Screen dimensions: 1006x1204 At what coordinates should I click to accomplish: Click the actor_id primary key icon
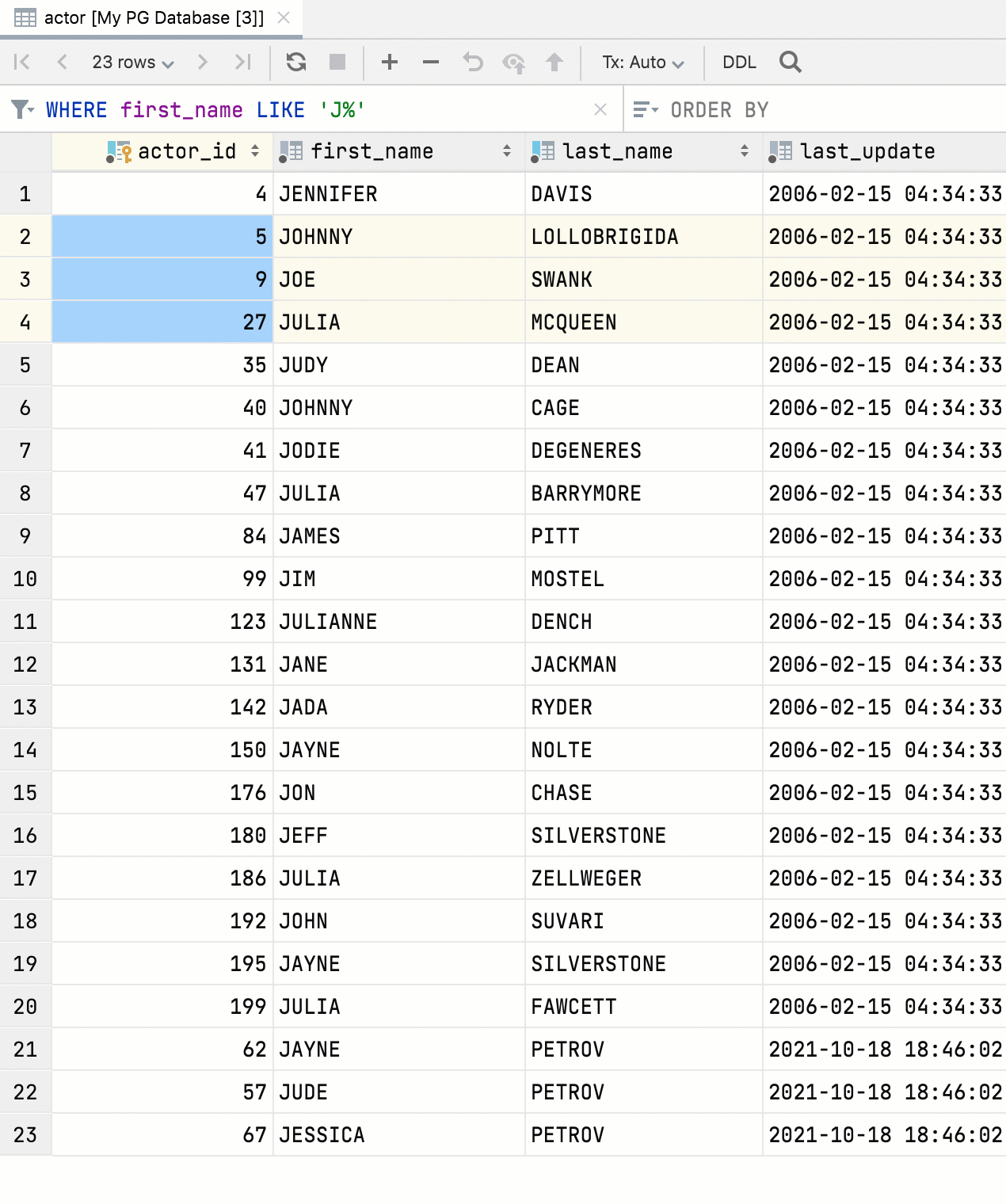click(x=119, y=152)
